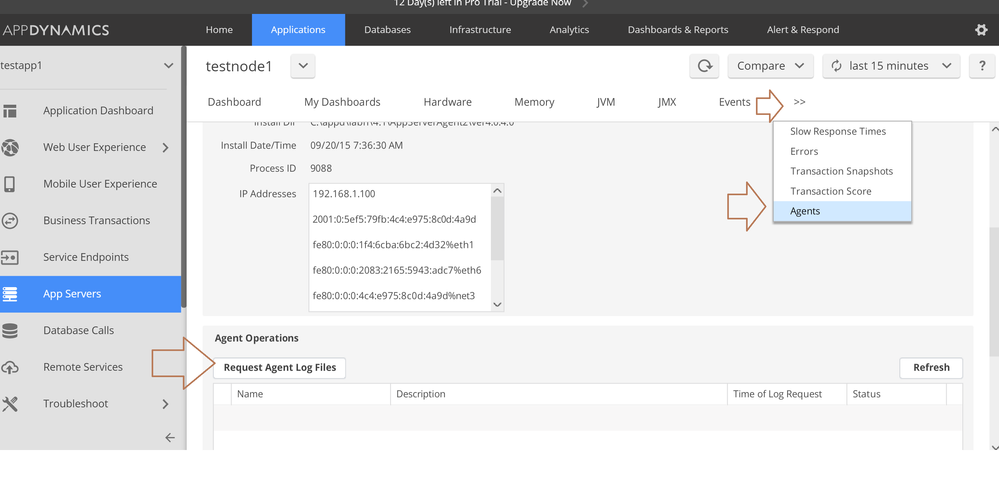This screenshot has width=999, height=478.
Task: Open Database Calls in the sidebar
Action: pyautogui.click(x=79, y=331)
